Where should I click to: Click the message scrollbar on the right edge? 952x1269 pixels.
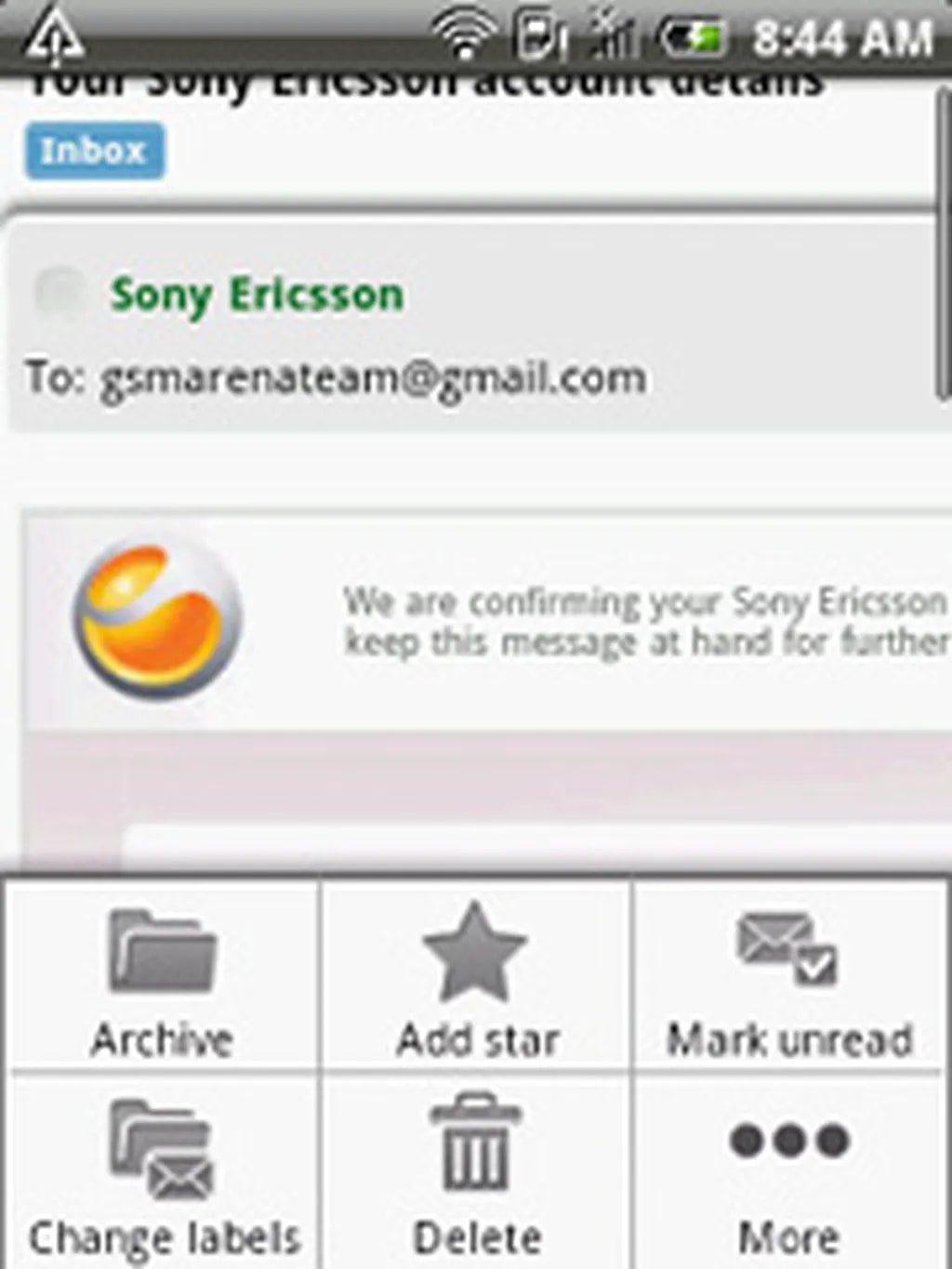(943, 279)
